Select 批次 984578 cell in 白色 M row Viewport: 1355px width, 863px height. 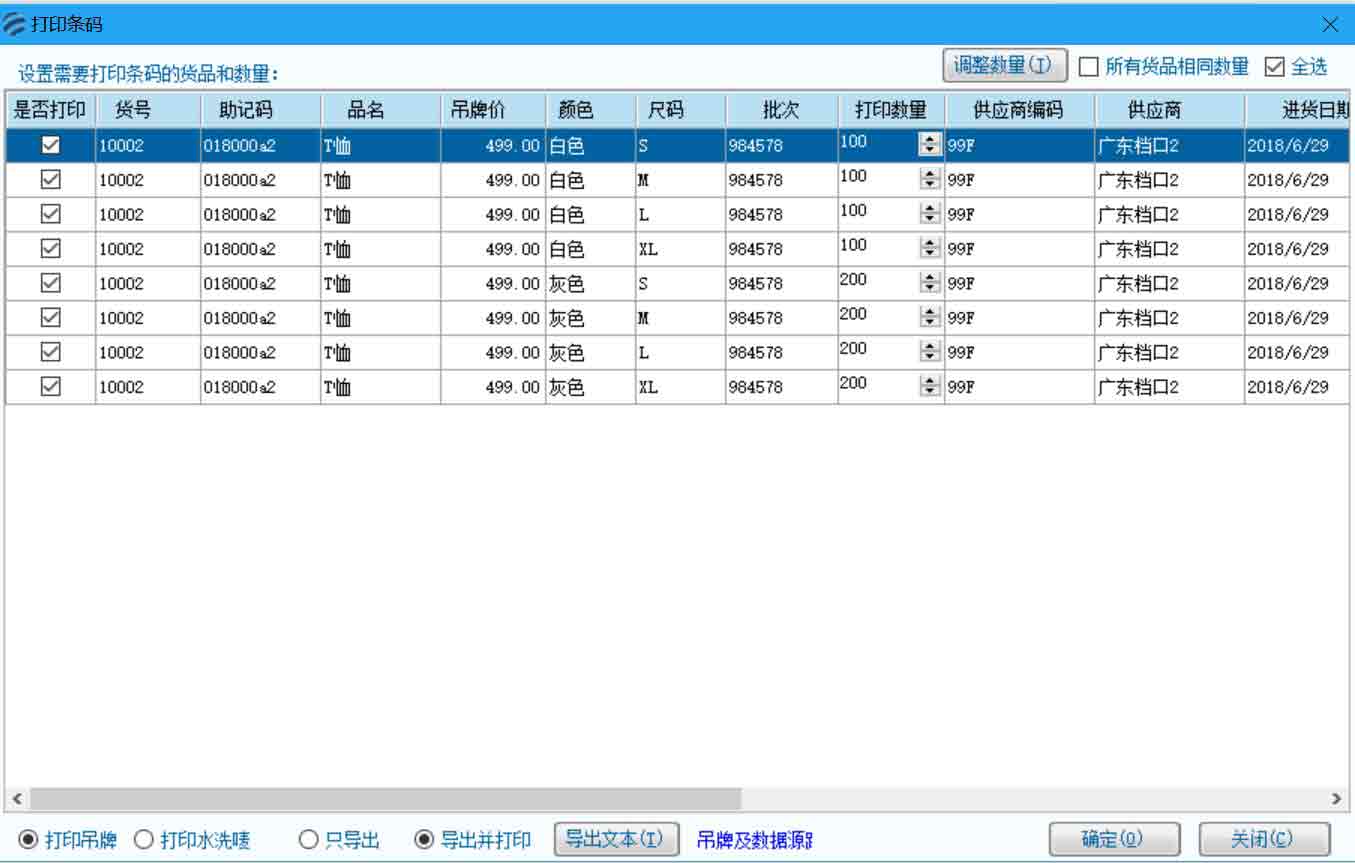(781, 180)
